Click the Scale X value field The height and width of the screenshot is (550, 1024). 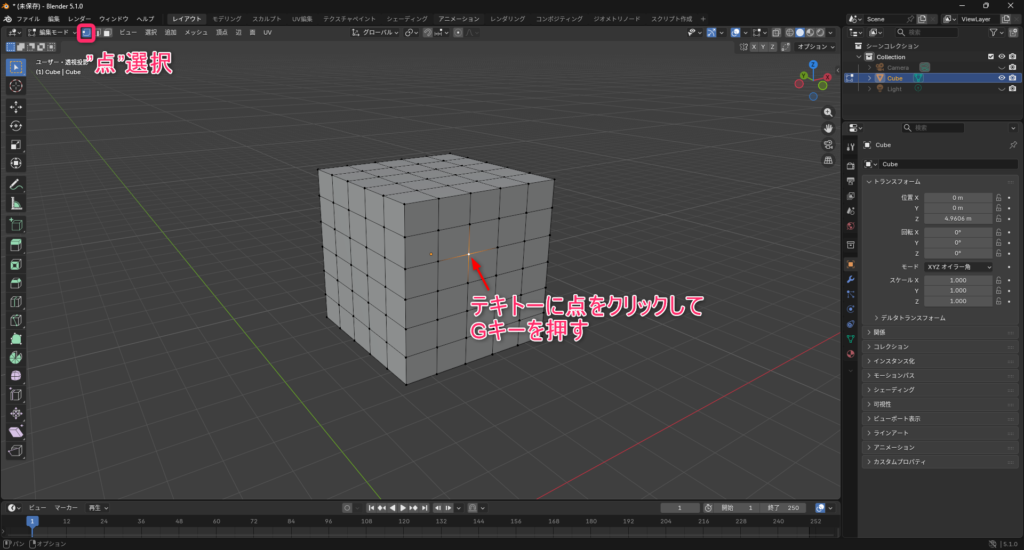(957, 280)
